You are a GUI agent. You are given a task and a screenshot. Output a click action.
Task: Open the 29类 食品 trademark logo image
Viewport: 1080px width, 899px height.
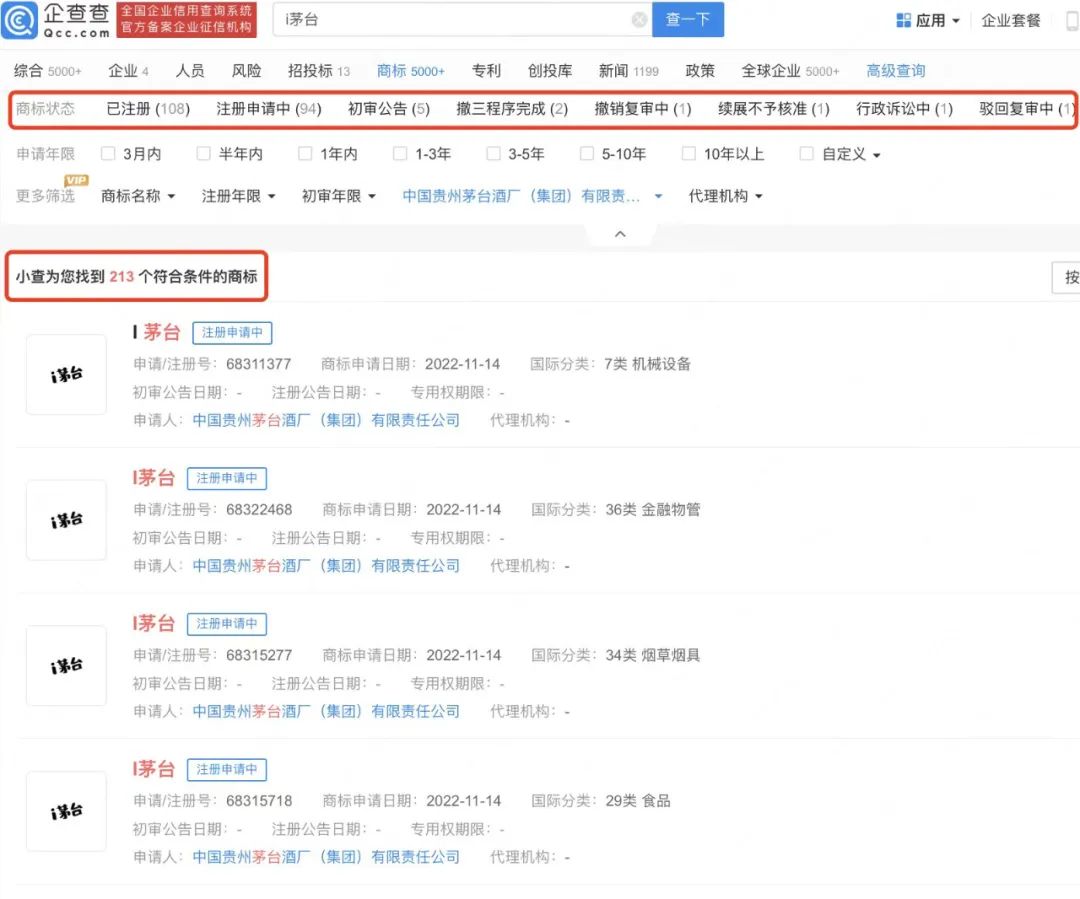[66, 811]
